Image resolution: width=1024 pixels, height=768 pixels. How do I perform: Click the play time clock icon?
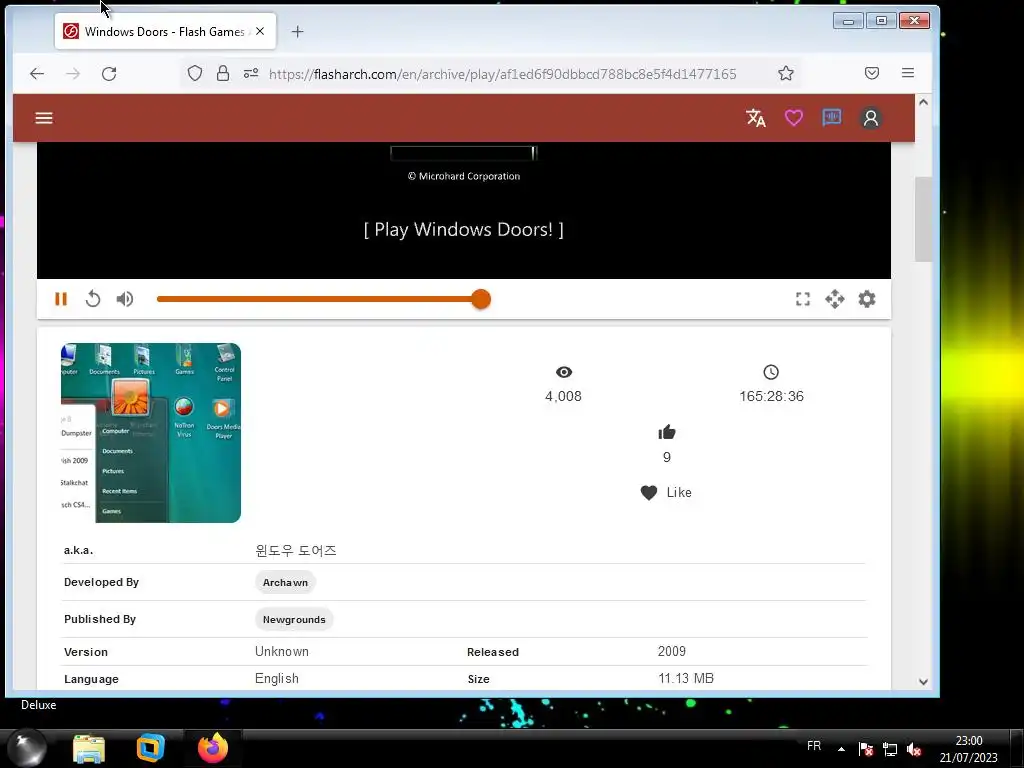click(x=771, y=372)
